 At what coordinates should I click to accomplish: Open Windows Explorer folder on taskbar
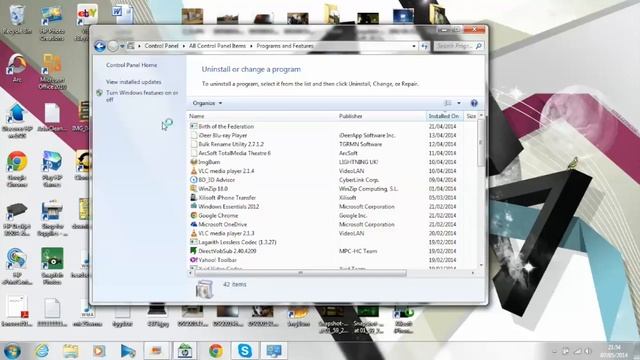pyautogui.click(x=71, y=351)
